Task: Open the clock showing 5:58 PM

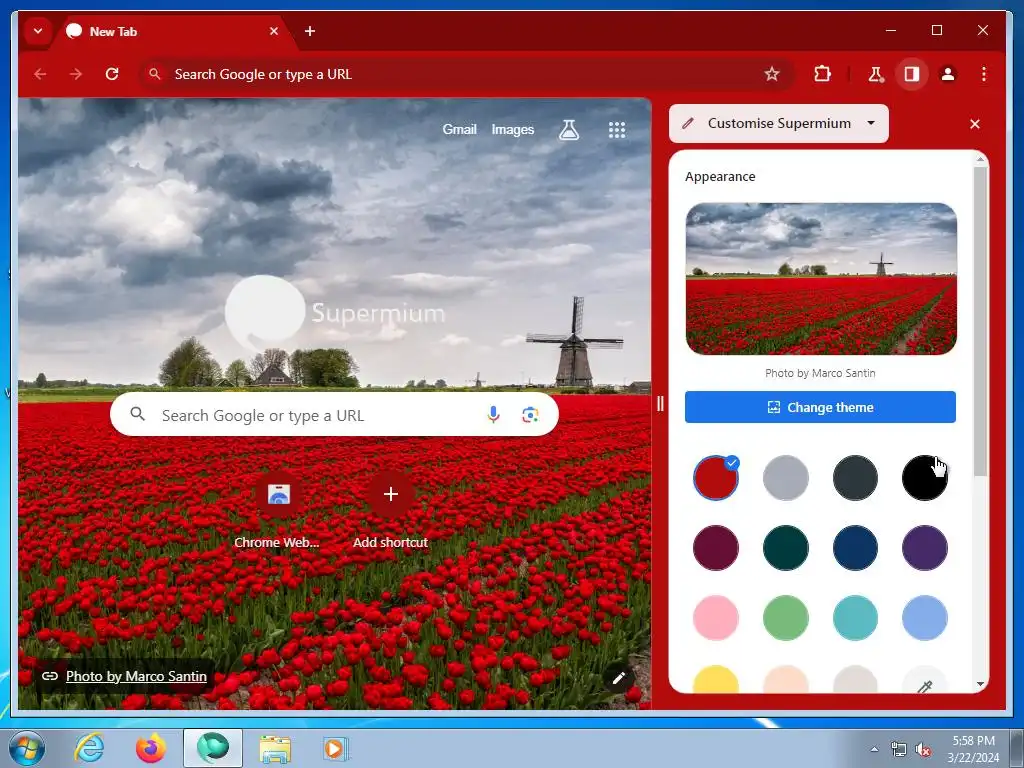Action: click(973, 749)
